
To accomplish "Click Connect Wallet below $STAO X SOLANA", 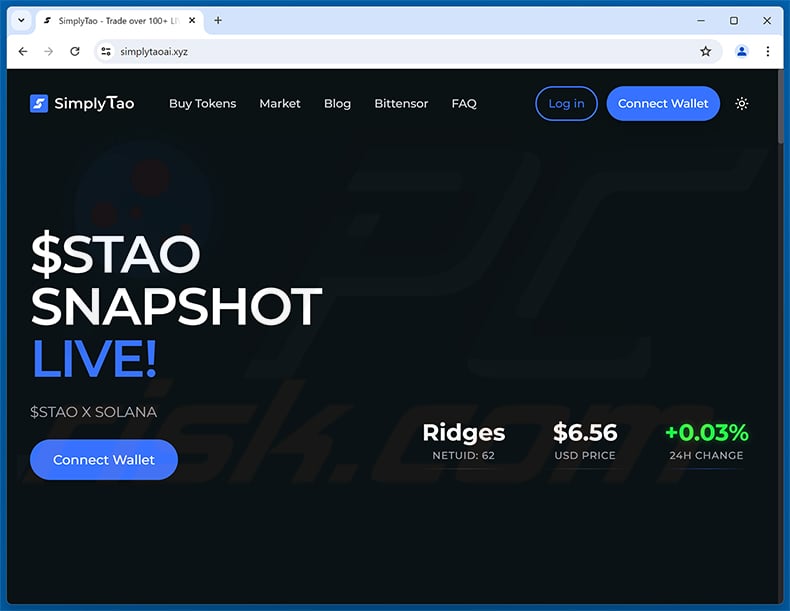I will [104, 460].
